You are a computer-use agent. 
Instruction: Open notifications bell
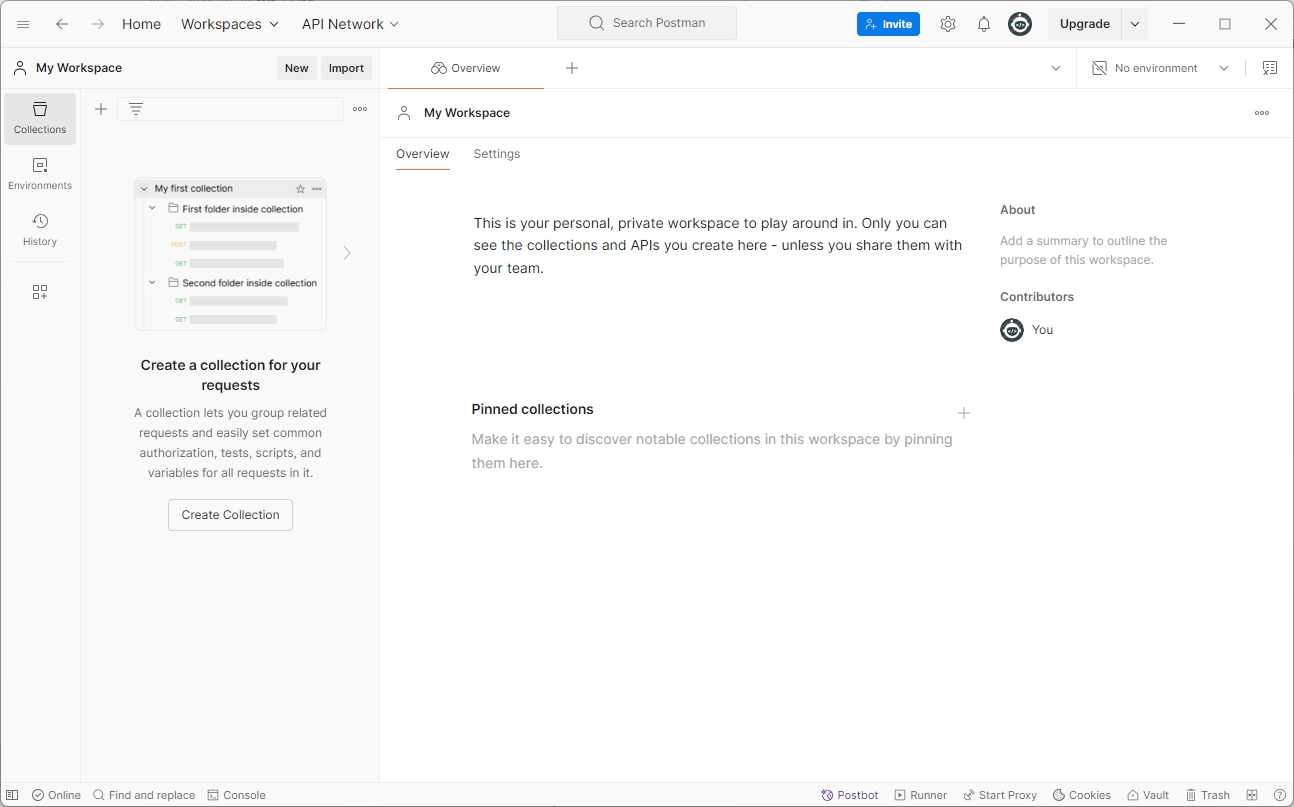point(984,24)
